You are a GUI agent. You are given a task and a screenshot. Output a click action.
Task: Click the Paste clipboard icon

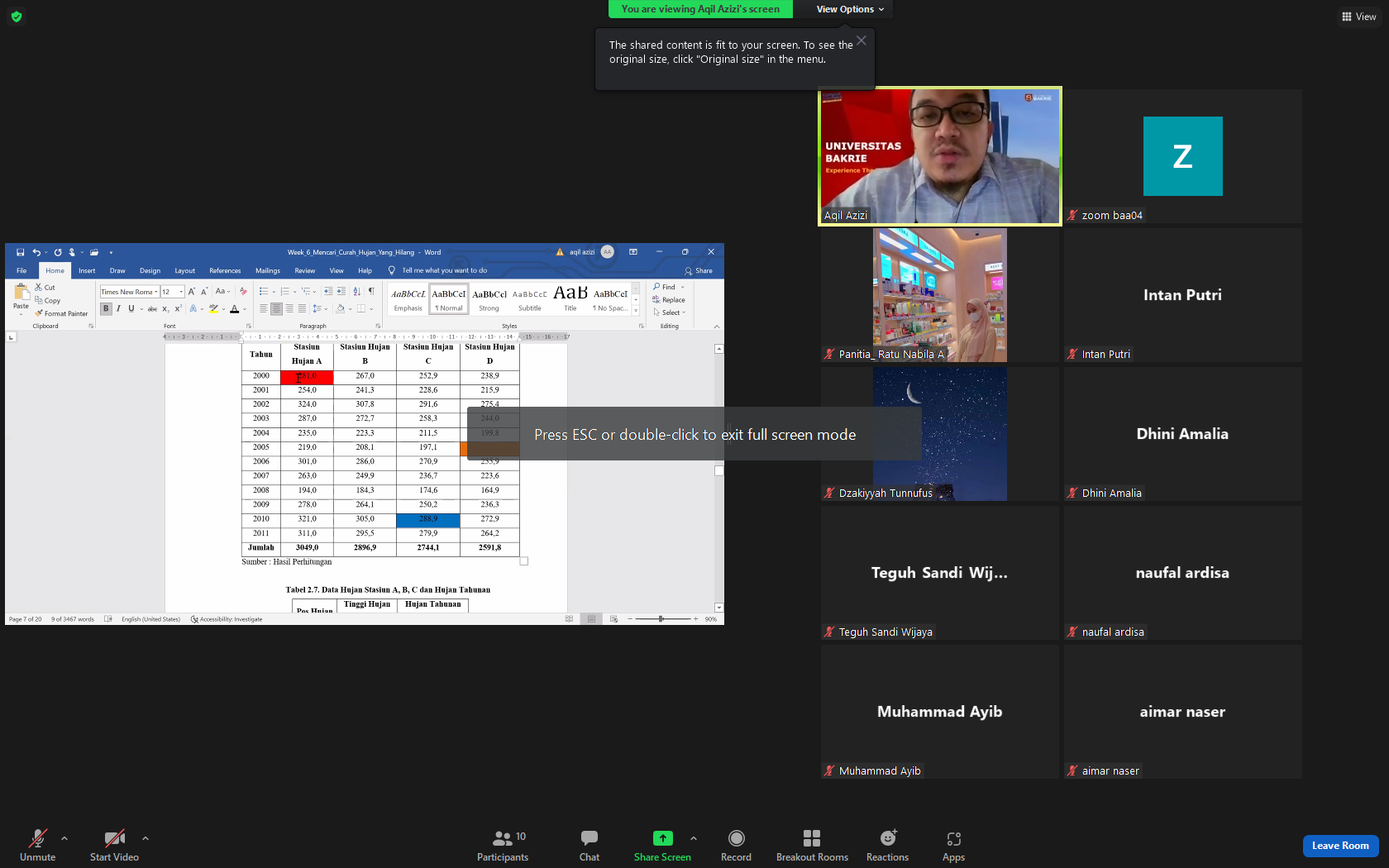tap(21, 292)
